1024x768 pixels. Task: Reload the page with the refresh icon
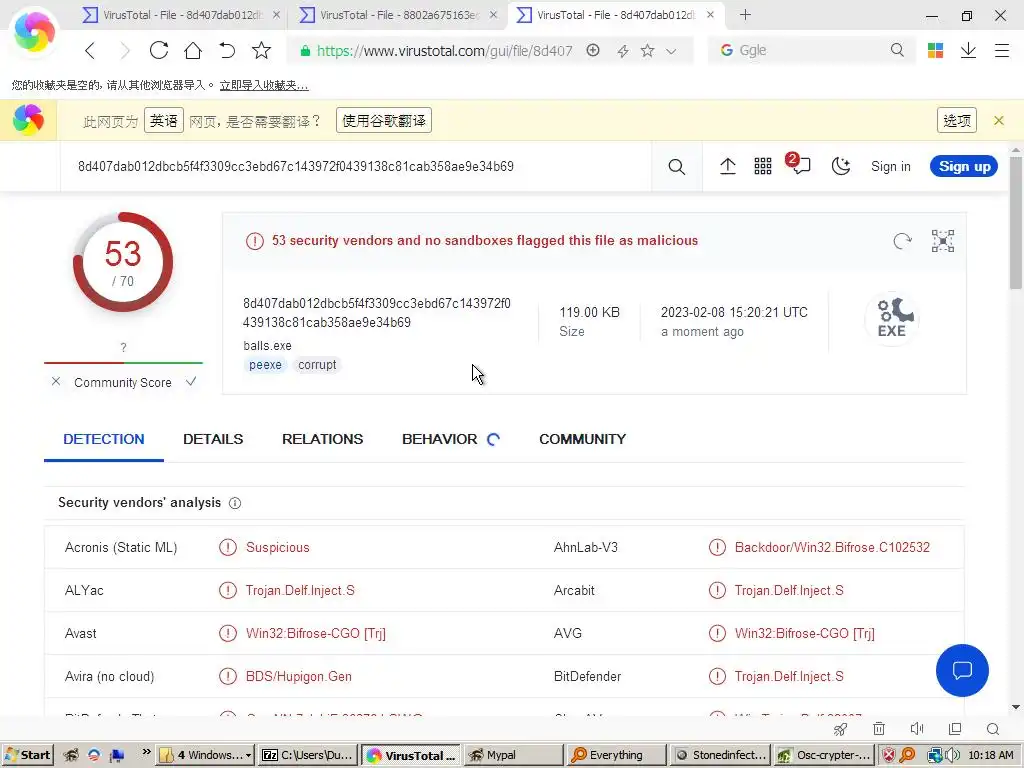click(159, 50)
